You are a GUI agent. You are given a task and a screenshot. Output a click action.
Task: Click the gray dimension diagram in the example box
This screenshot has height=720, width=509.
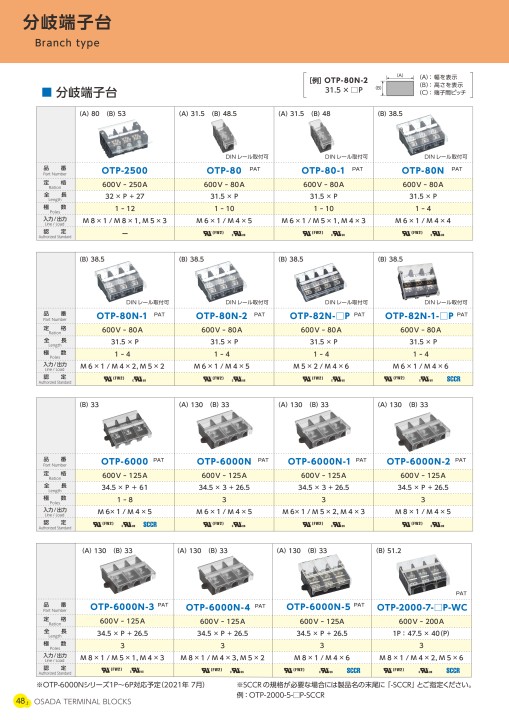(x=400, y=88)
